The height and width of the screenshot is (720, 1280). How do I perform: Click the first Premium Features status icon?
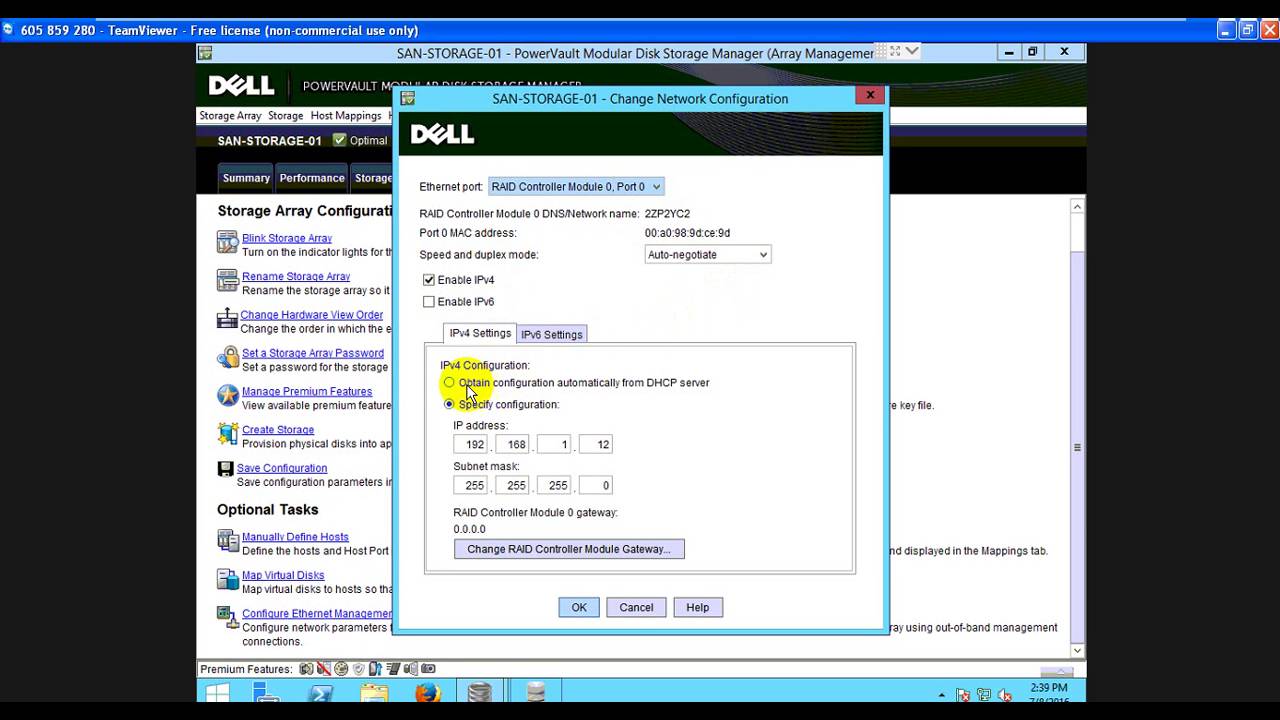click(306, 669)
